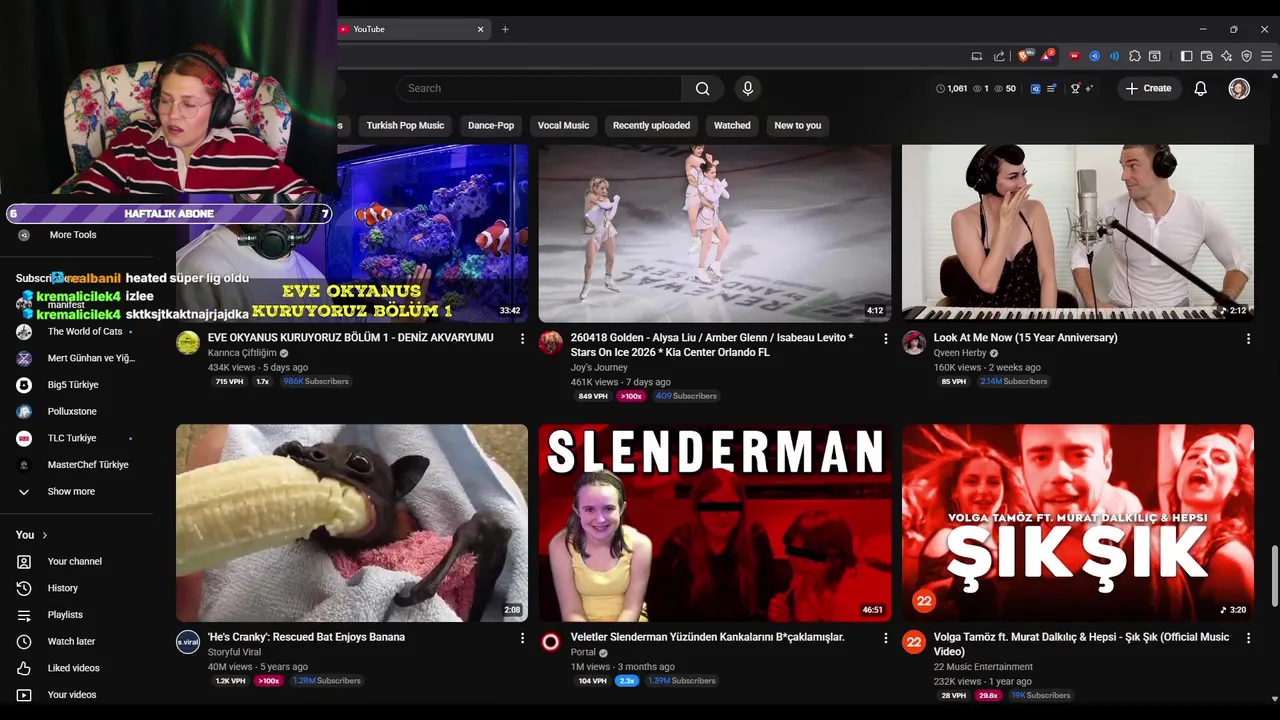This screenshot has width=1280, height=720.
Task: Open the ŞIKŞIK music video thumbnail
Action: (x=1078, y=523)
